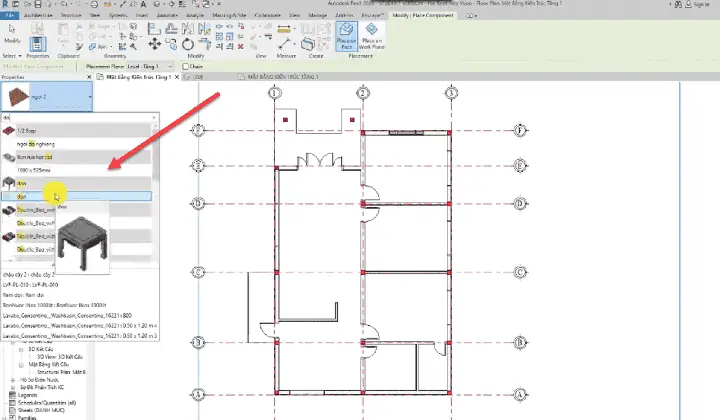Click the Undo arrow in quick access toolbar

coord(64,4)
